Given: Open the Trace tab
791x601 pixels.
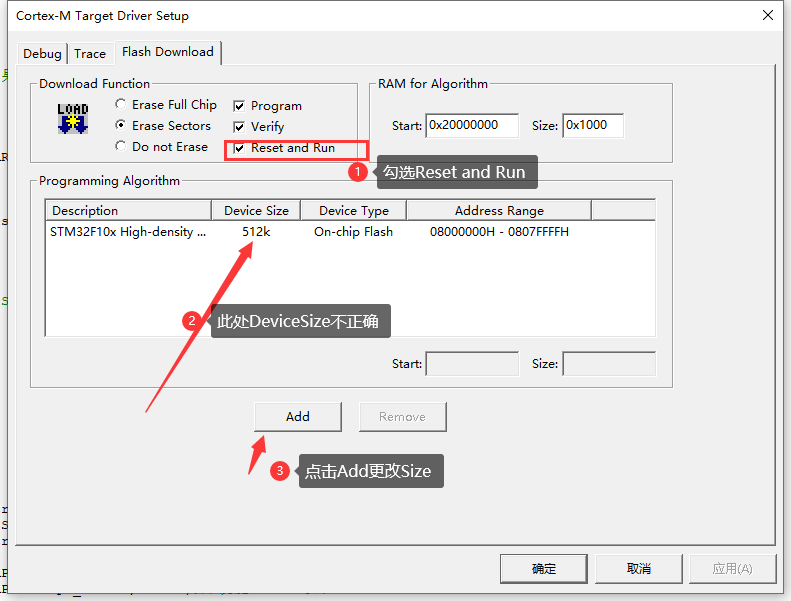Looking at the screenshot, I should [x=90, y=53].
